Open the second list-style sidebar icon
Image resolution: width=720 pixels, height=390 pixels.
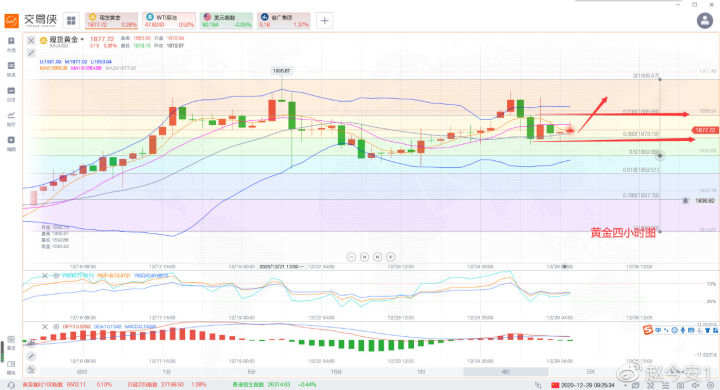[x=11, y=66]
